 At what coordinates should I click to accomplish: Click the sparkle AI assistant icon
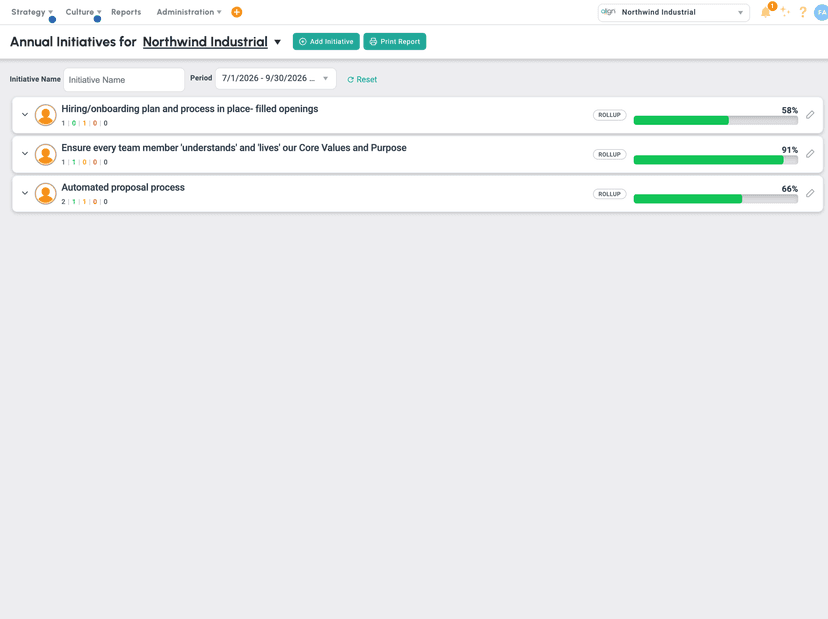[x=785, y=12]
